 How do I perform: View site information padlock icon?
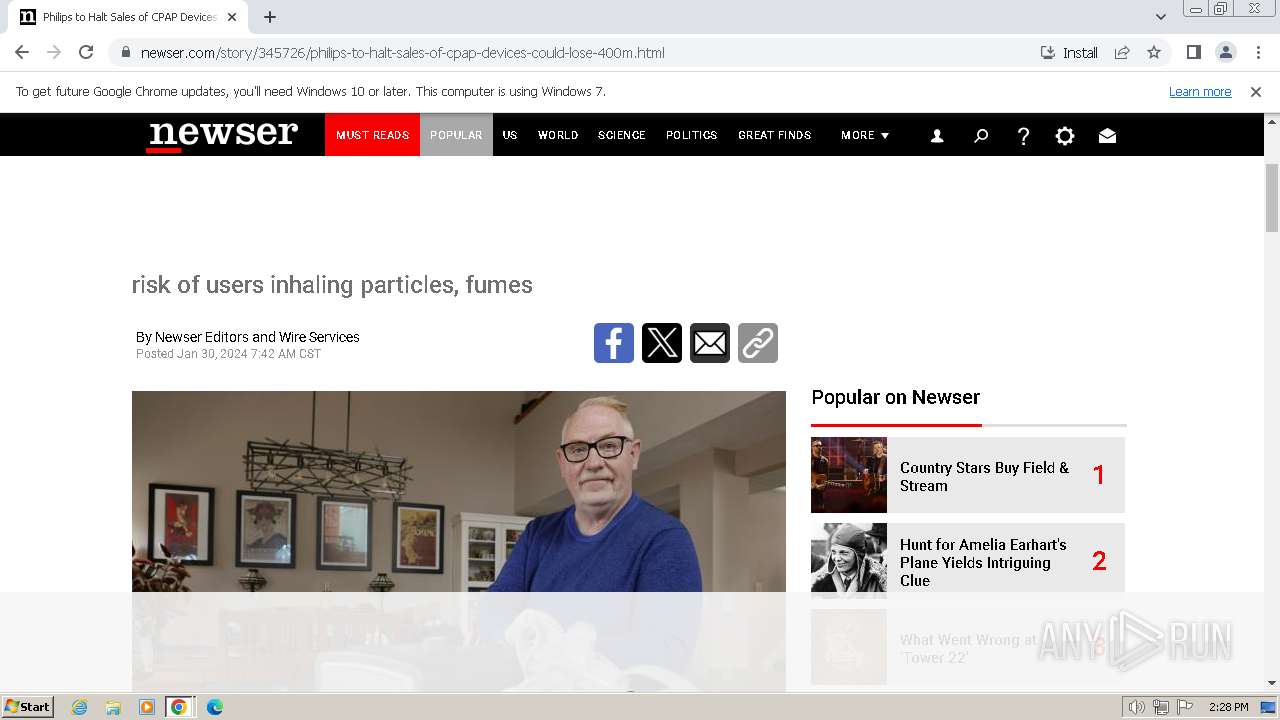(x=125, y=53)
